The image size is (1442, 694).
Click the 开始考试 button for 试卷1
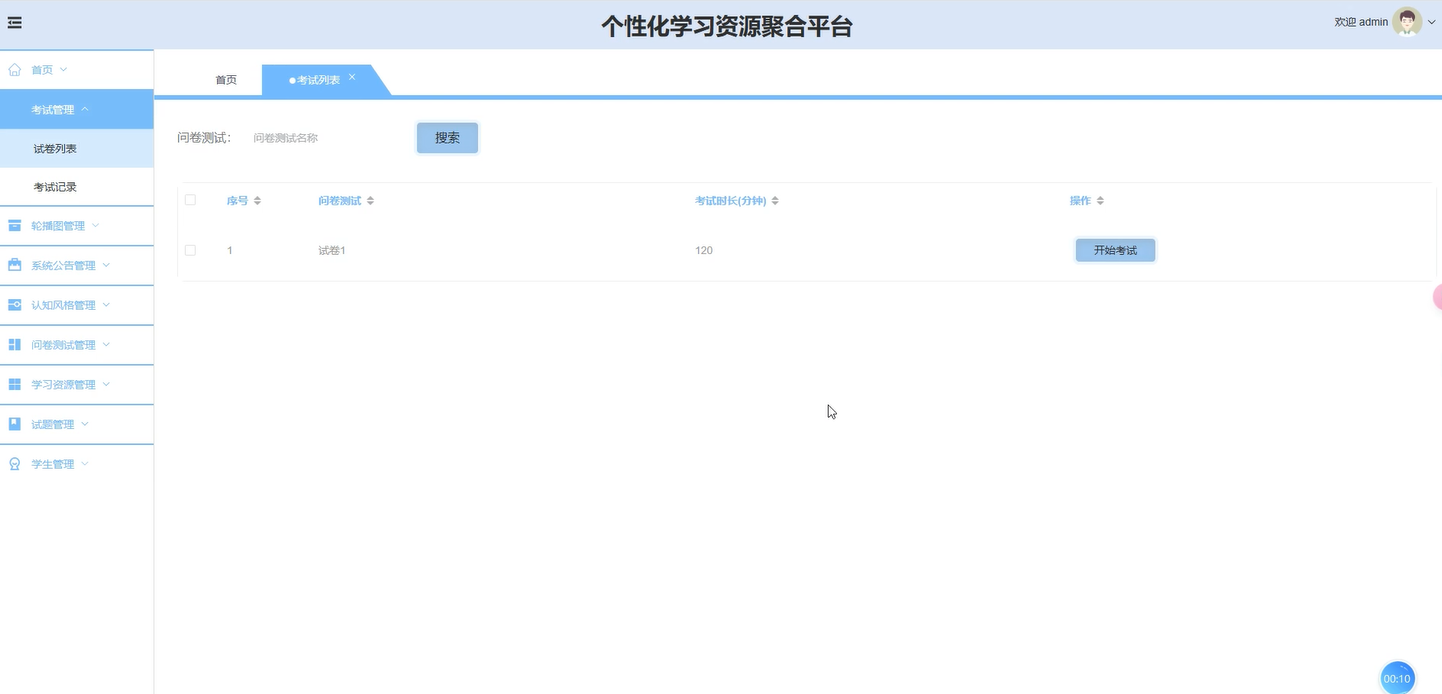click(1115, 250)
